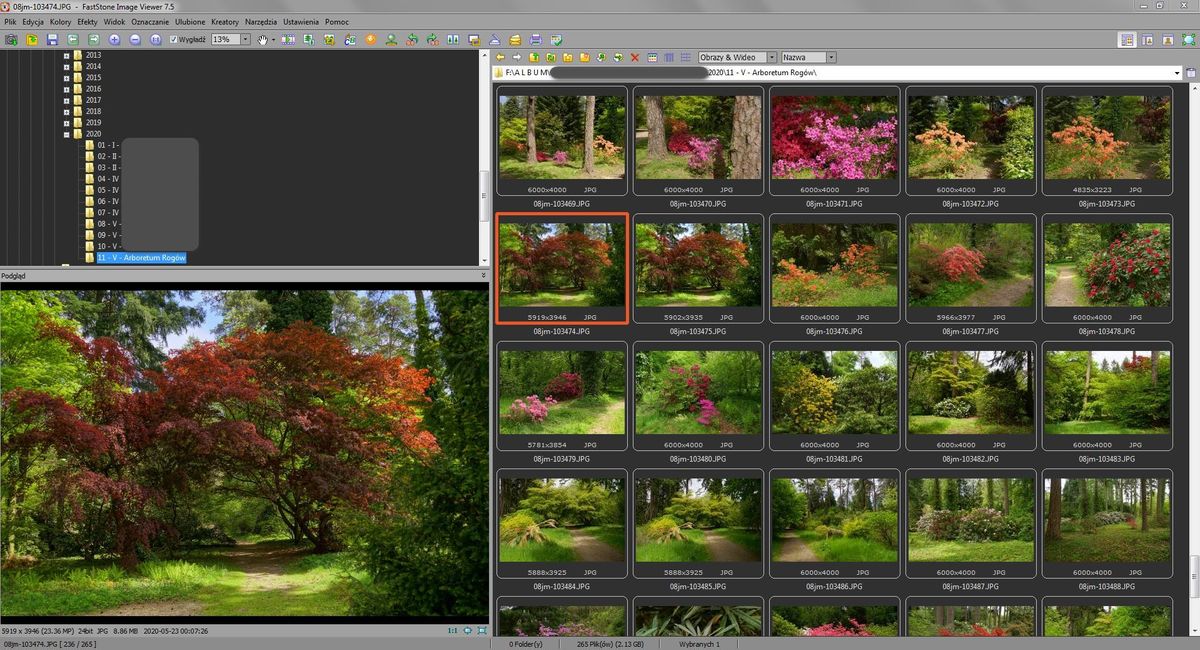This screenshot has width=1200, height=650.
Task: Click the red X delete icon
Action: click(x=635, y=58)
